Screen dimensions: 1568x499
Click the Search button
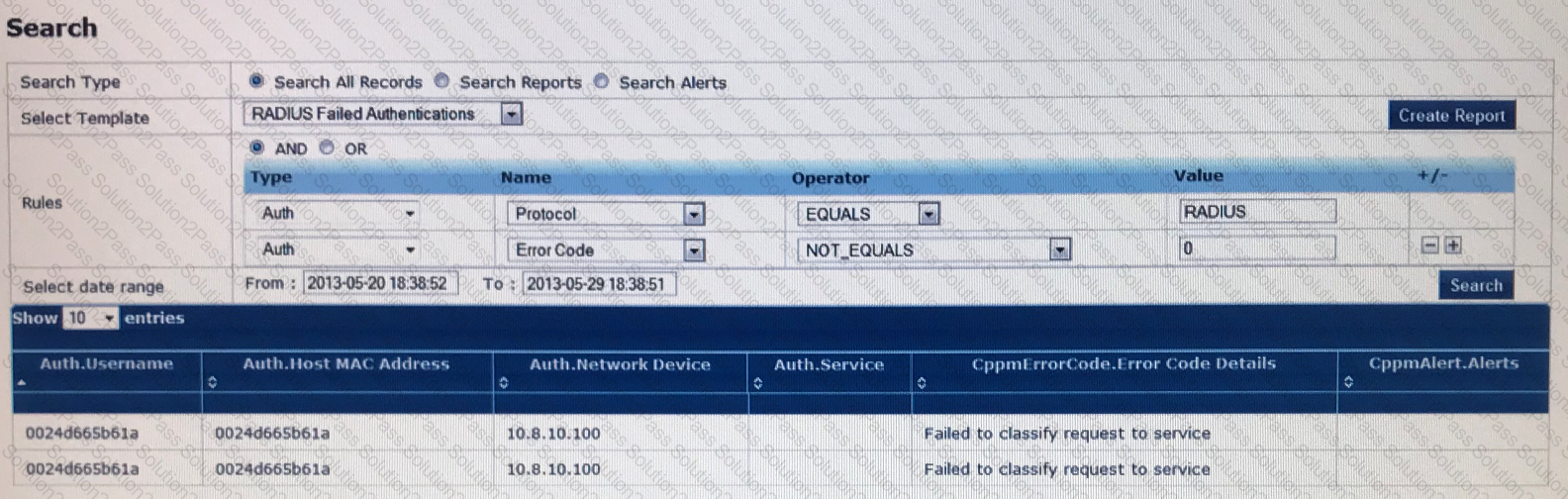(x=1475, y=285)
